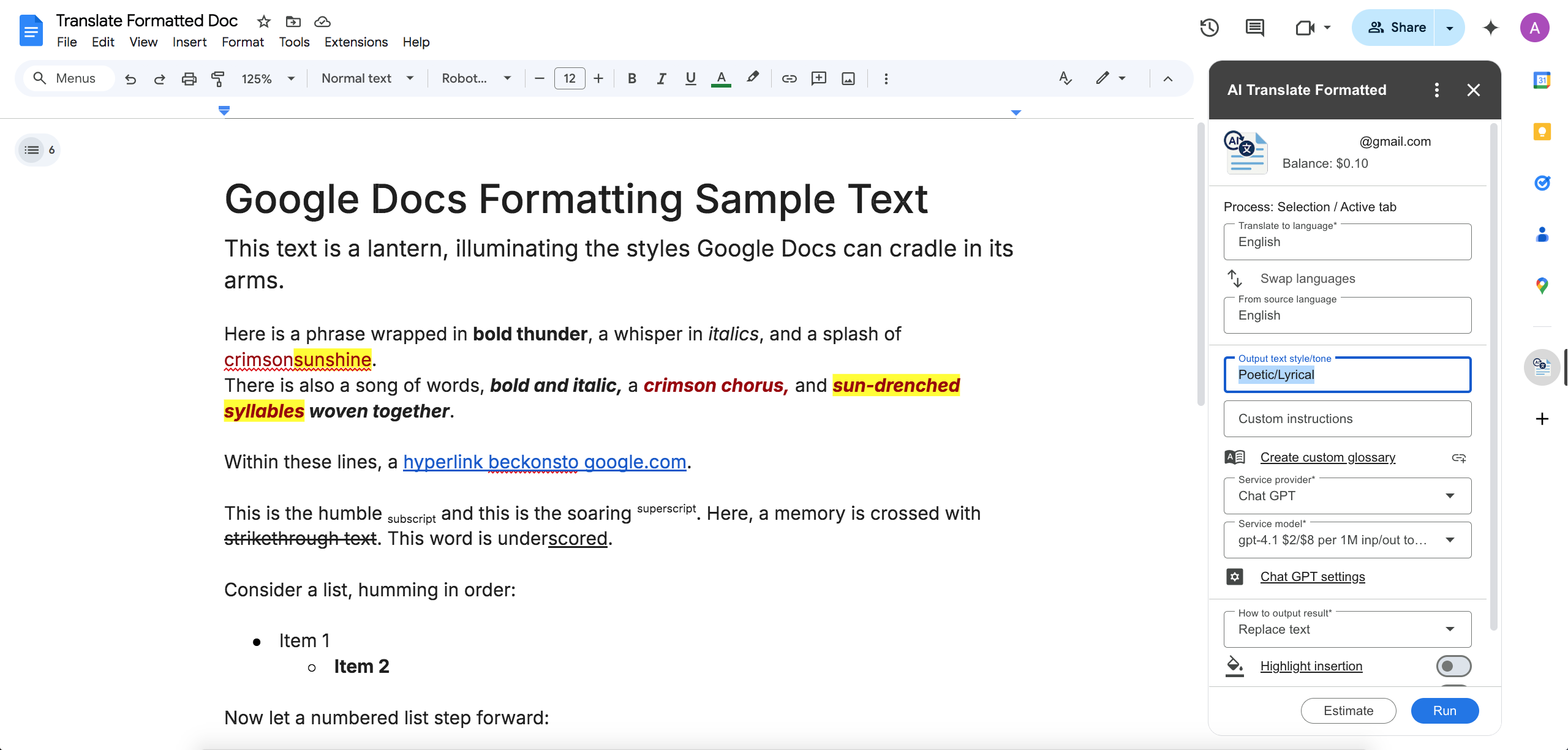Viewport: 1568px width, 750px height.
Task: Click the Swap languages arrows icon
Action: 1235,279
